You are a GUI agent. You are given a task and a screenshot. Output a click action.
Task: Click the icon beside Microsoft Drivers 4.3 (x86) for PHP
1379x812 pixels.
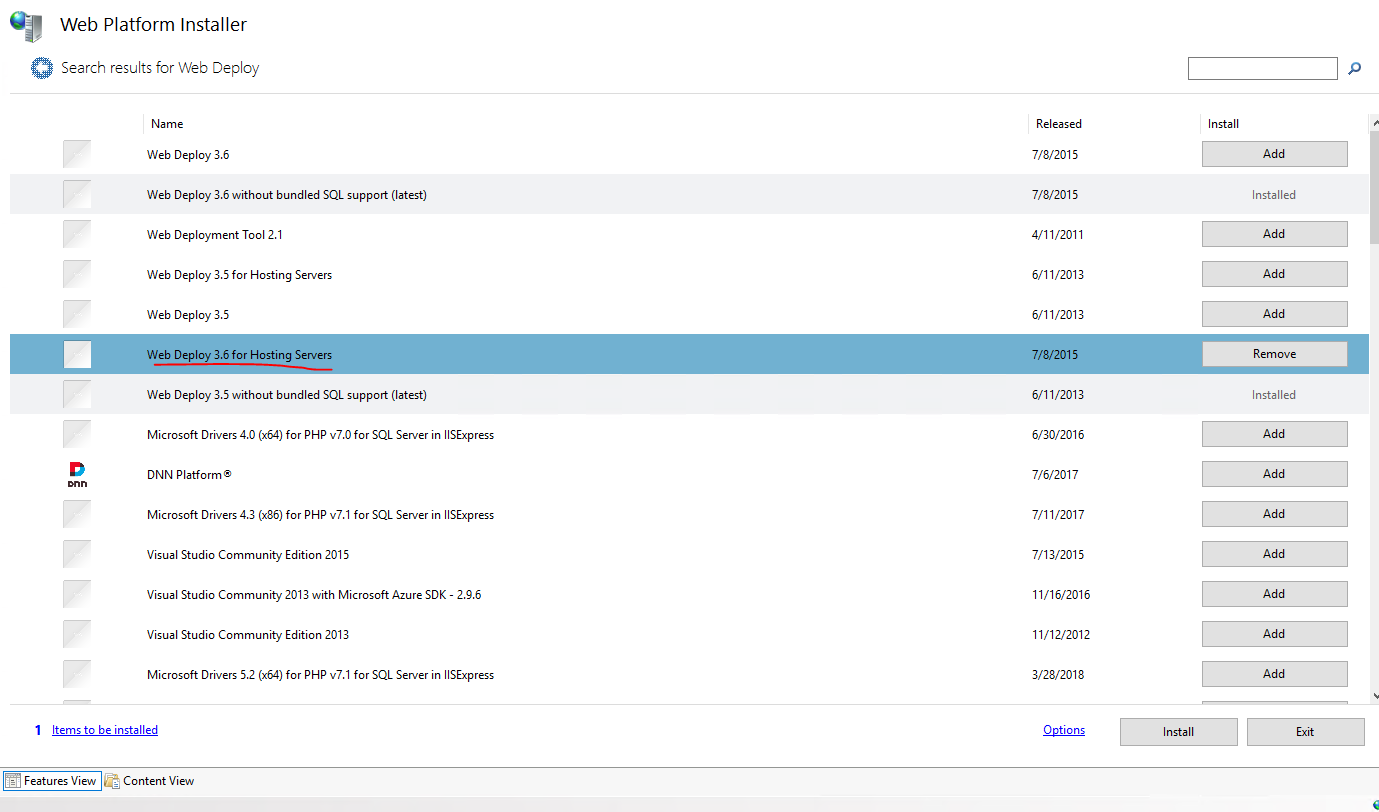pyautogui.click(x=77, y=514)
